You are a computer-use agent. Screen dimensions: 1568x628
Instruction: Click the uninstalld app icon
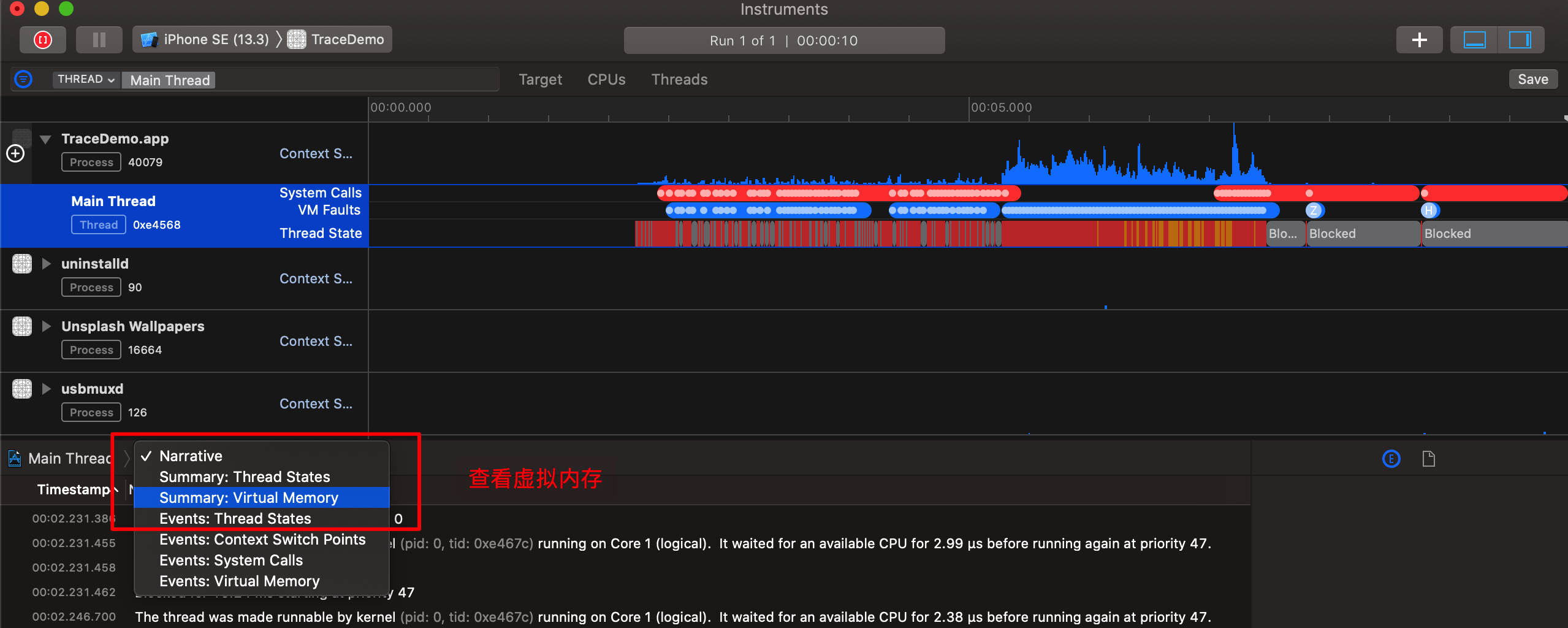22,264
